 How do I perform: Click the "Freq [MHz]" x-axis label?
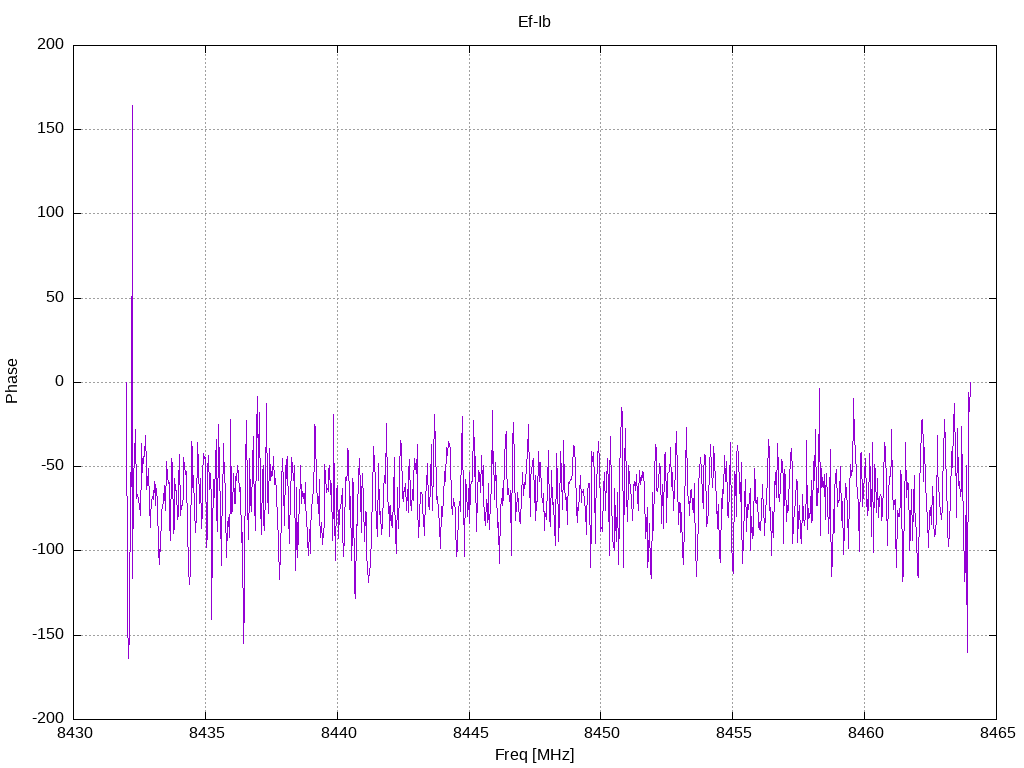click(x=534, y=755)
